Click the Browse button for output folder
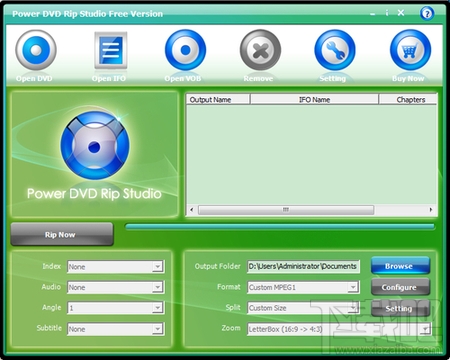The width and height of the screenshot is (450, 360). point(400,266)
